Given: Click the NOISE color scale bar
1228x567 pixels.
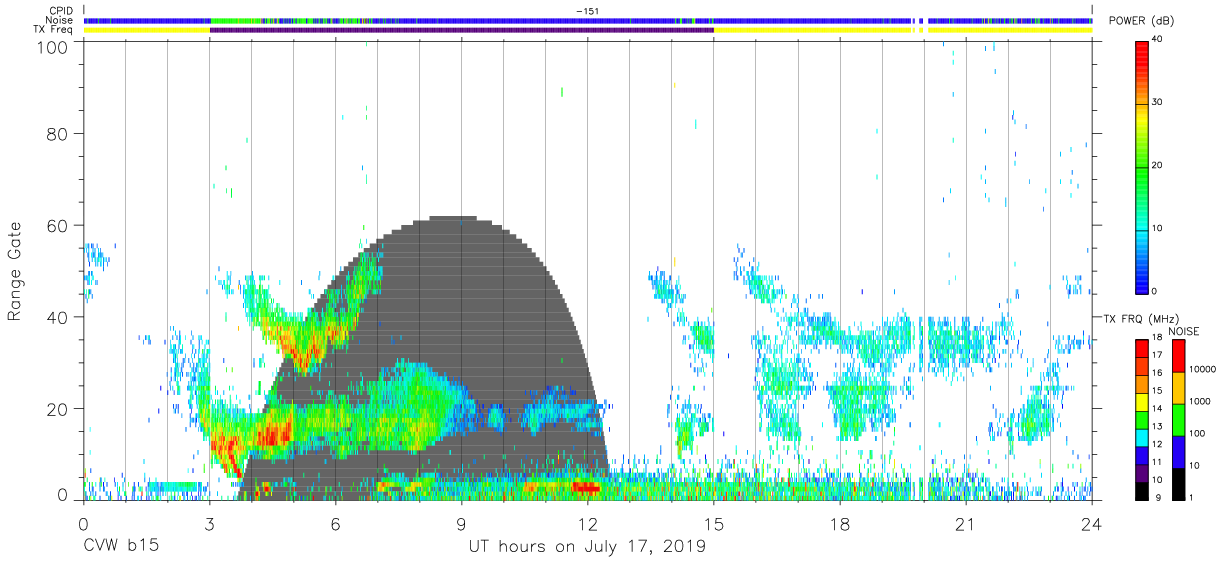Looking at the screenshot, I should tap(1178, 419).
